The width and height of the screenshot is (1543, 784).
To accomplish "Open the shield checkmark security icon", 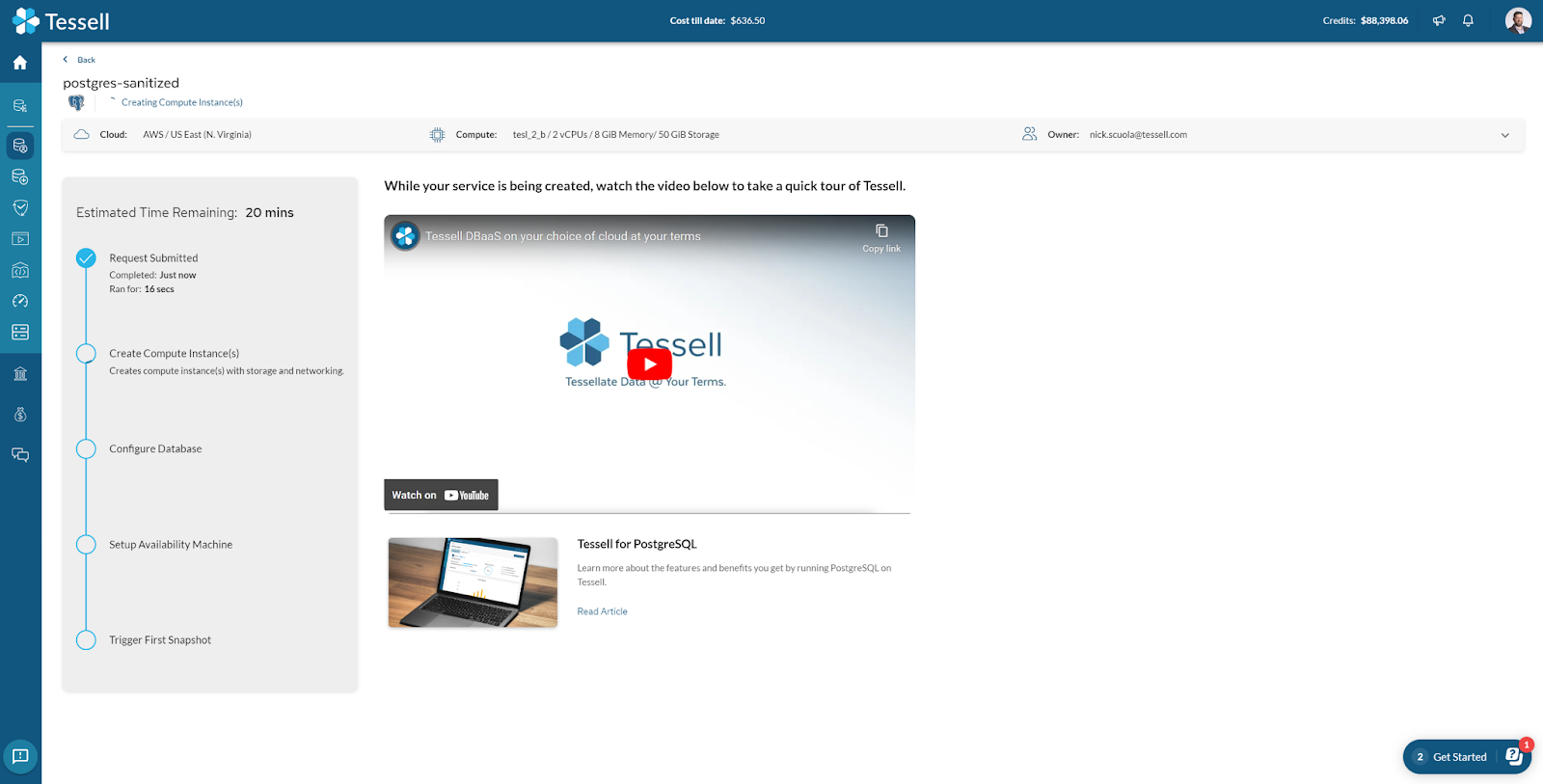I will [x=20, y=207].
